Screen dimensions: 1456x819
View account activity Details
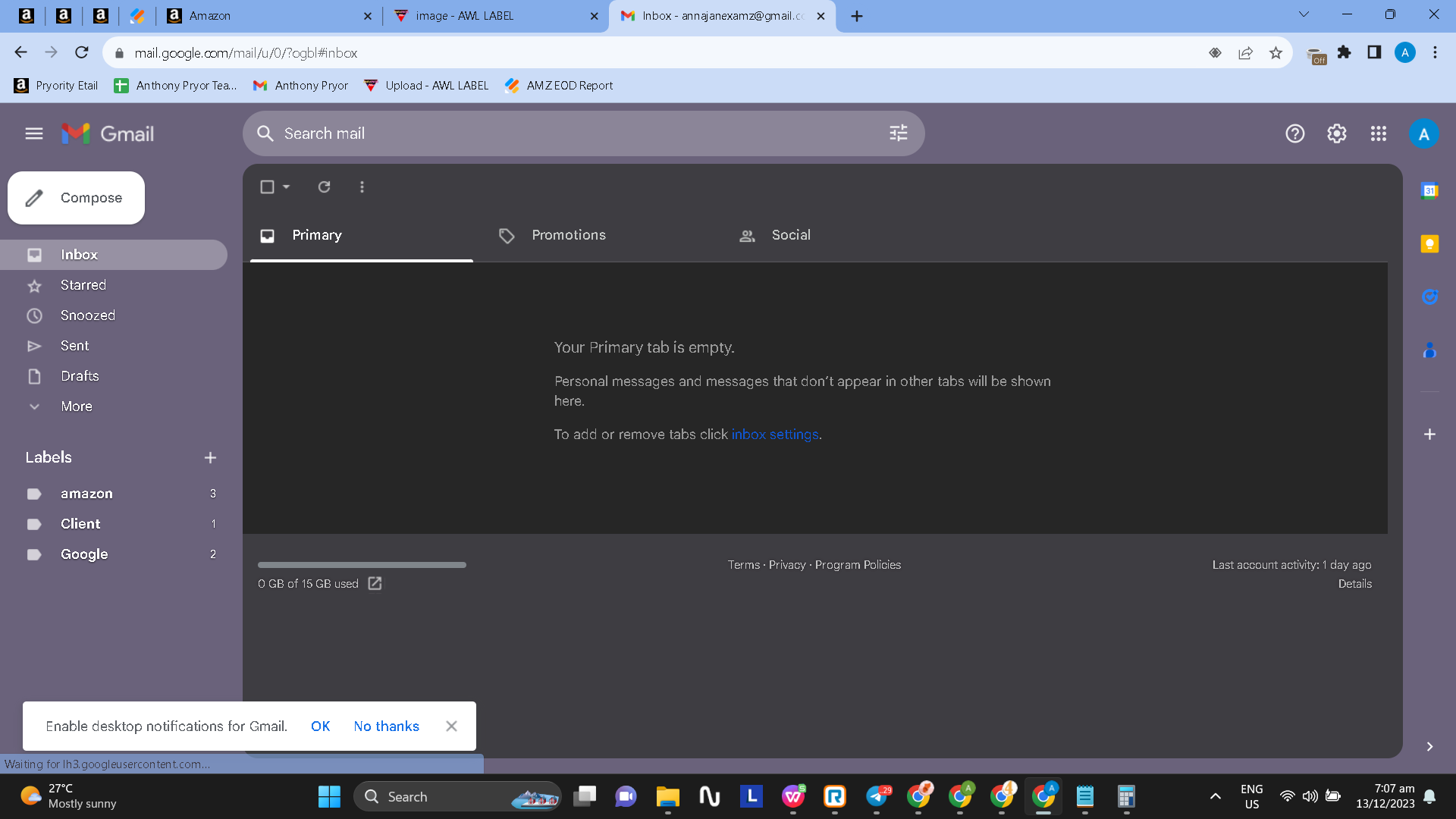tap(1354, 584)
